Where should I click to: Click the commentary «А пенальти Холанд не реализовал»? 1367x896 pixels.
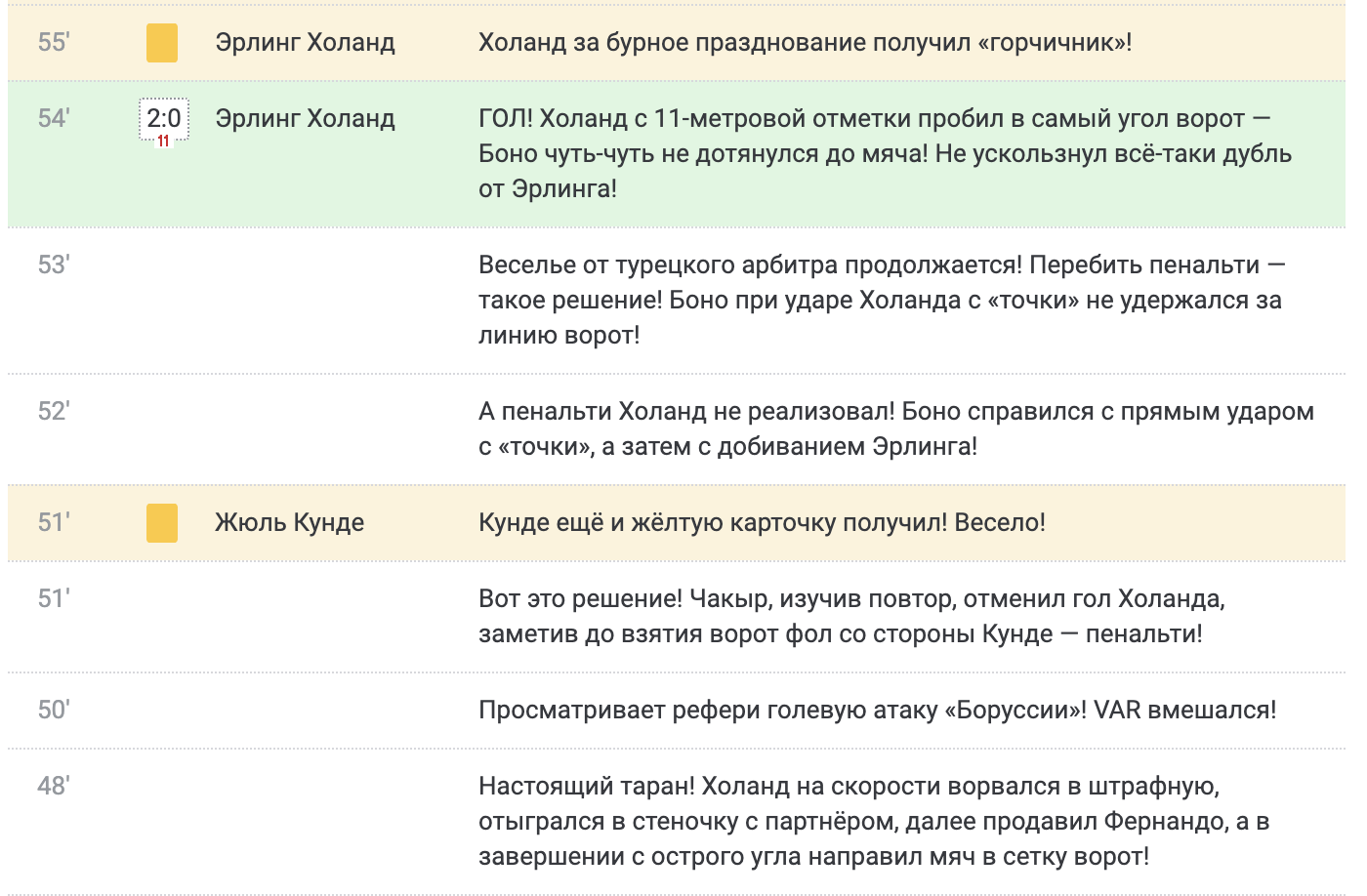coord(895,428)
